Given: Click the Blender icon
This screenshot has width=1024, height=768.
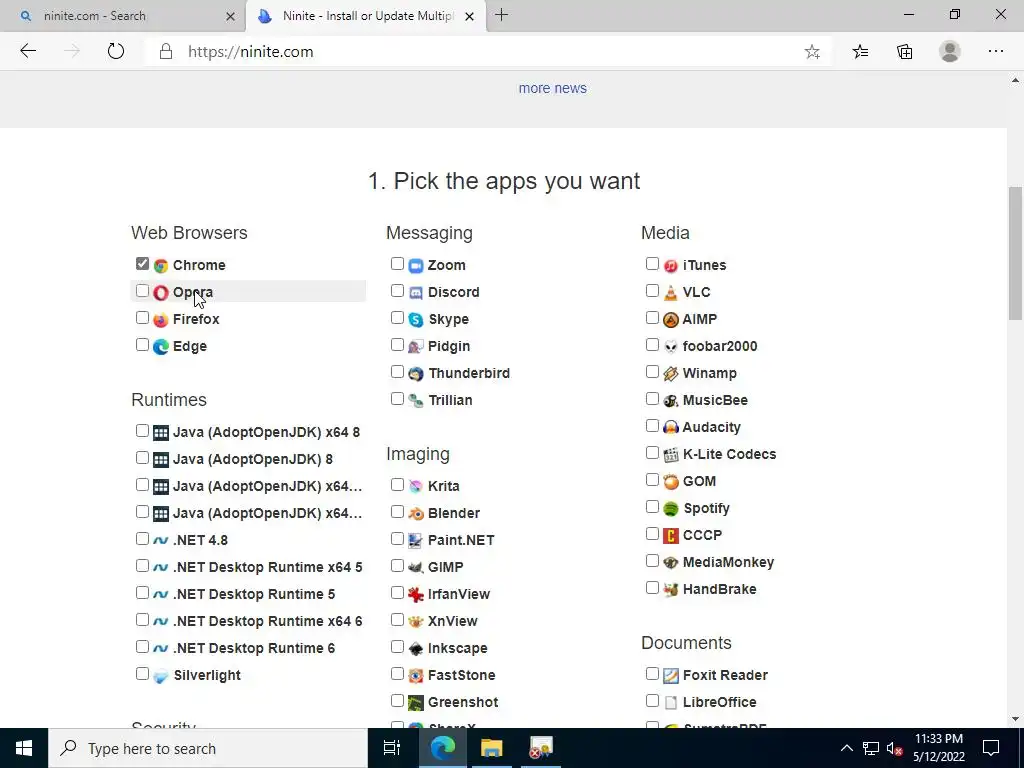Looking at the screenshot, I should pos(416,514).
